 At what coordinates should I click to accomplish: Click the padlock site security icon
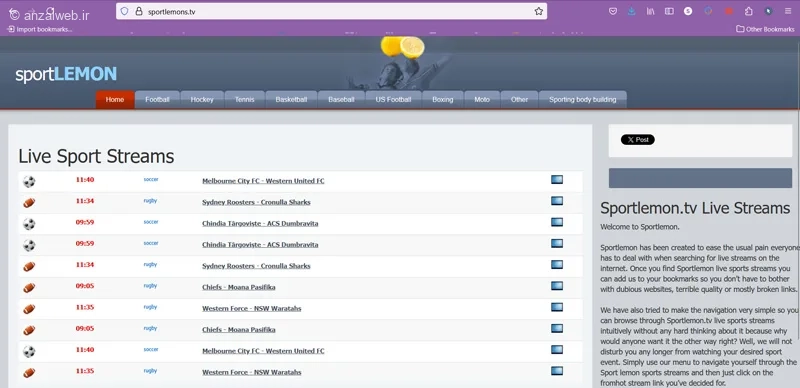pyautogui.click(x=138, y=11)
